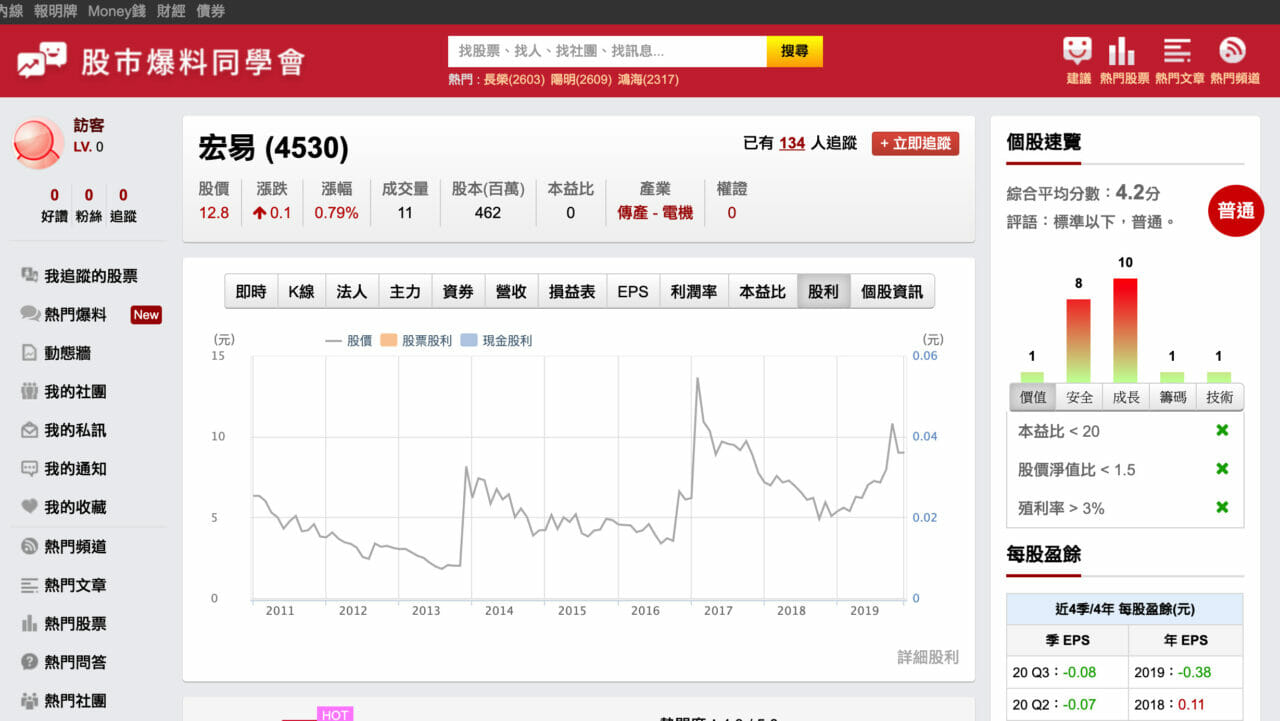This screenshot has width=1280, height=721.
Task: Open the 熱門文章 header icon
Action: 1179,52
